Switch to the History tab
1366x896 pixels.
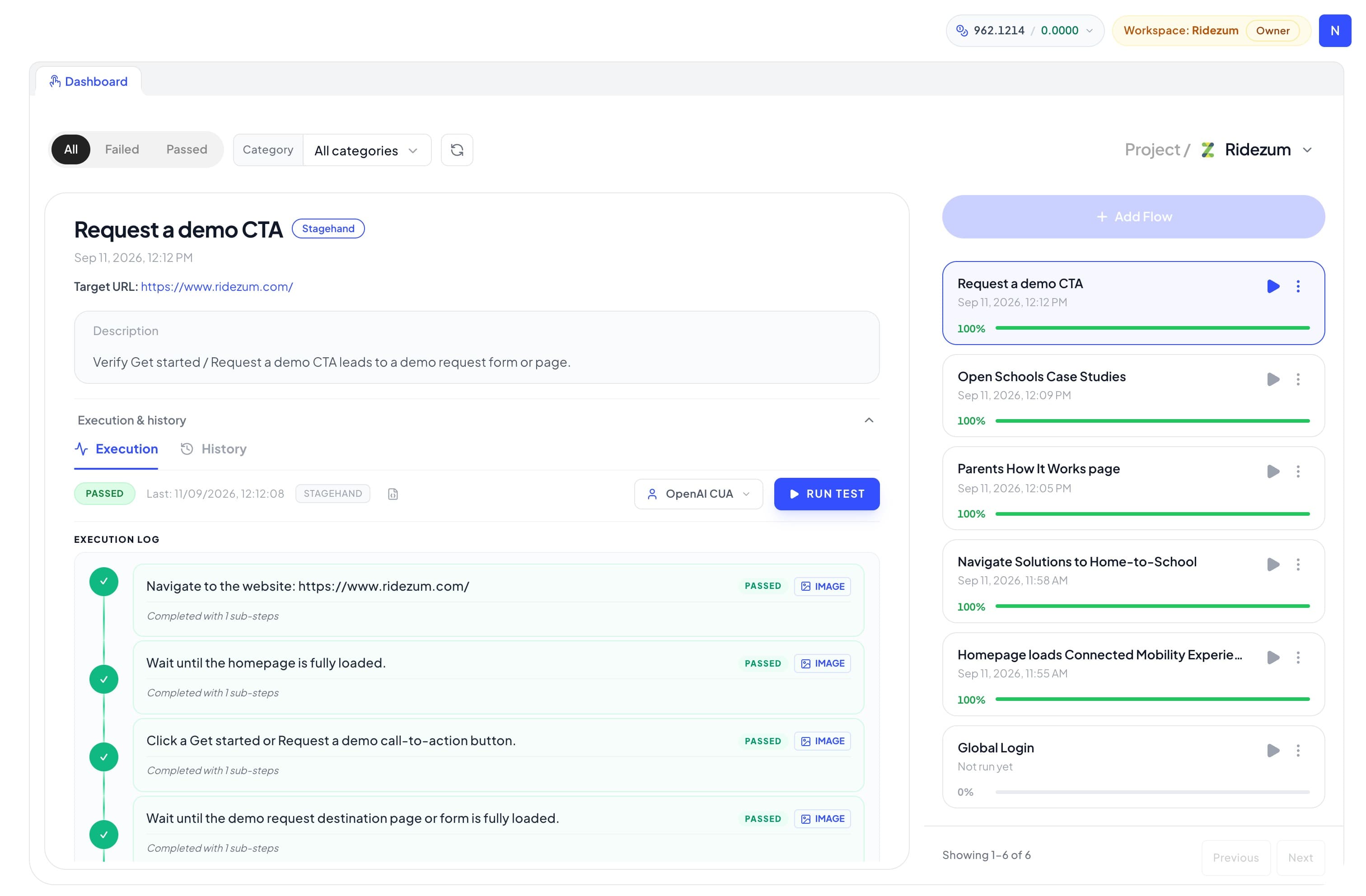click(x=214, y=449)
